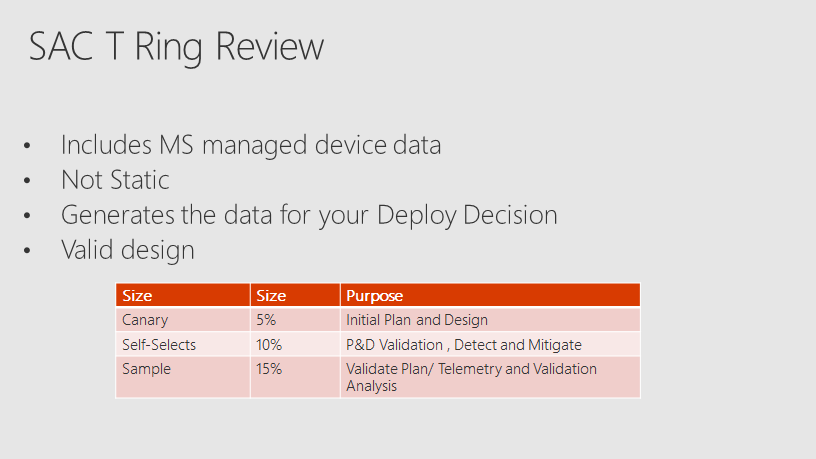Click the SAC T Ring Review title
Screen dimensions: 816x459
tap(176, 47)
